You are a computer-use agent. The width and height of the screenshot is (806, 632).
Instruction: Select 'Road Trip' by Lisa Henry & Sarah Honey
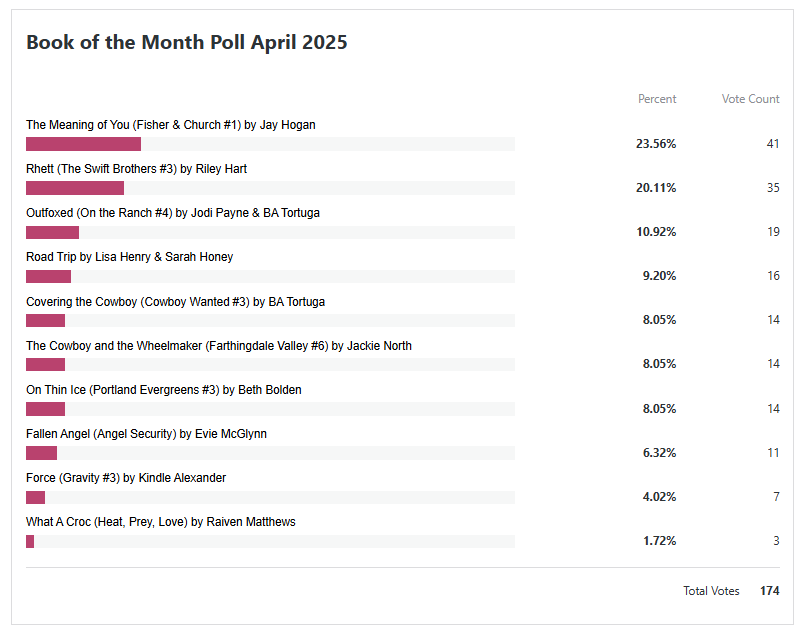[129, 257]
